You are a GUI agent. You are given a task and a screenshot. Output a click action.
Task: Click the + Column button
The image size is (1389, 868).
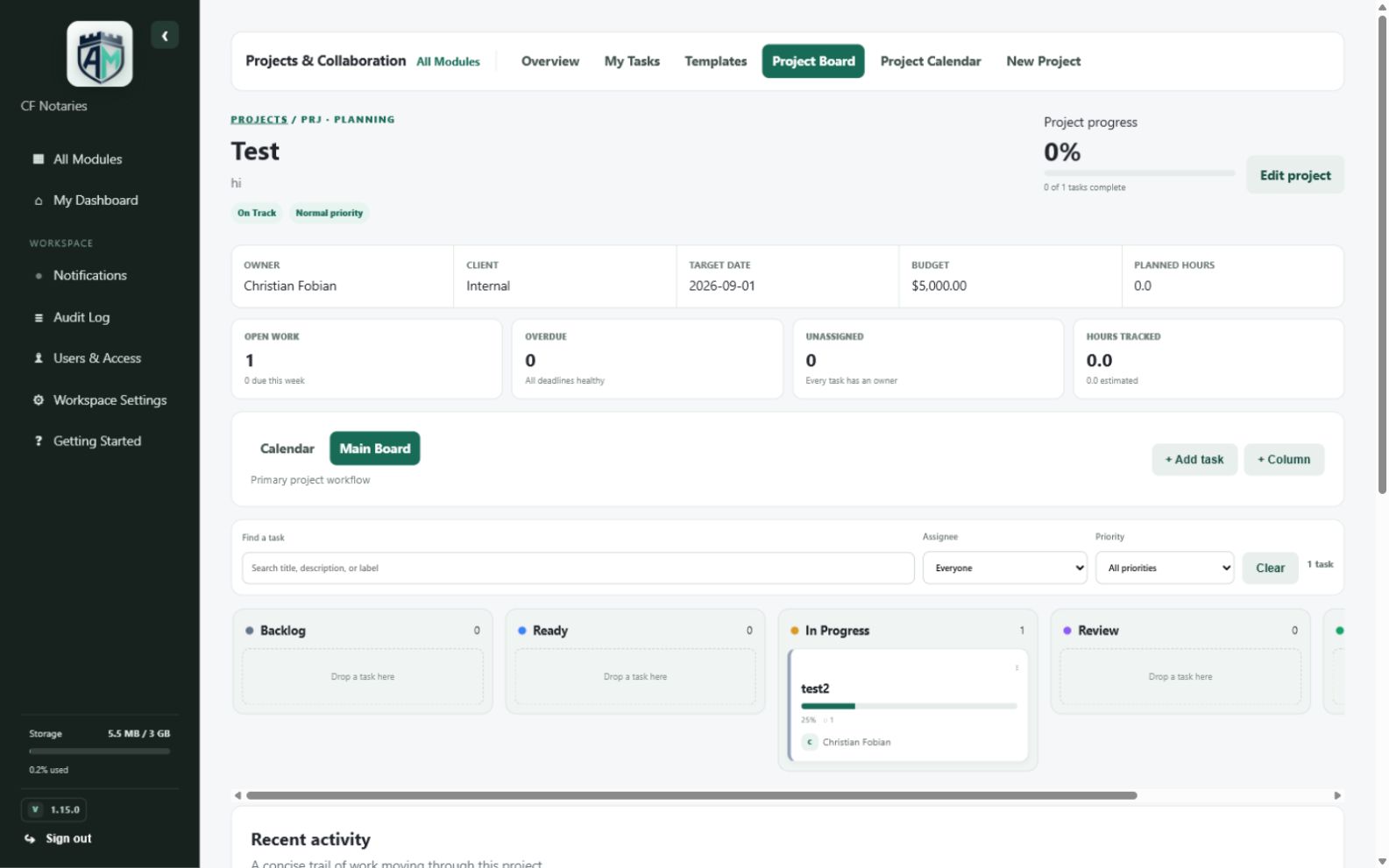coord(1284,460)
